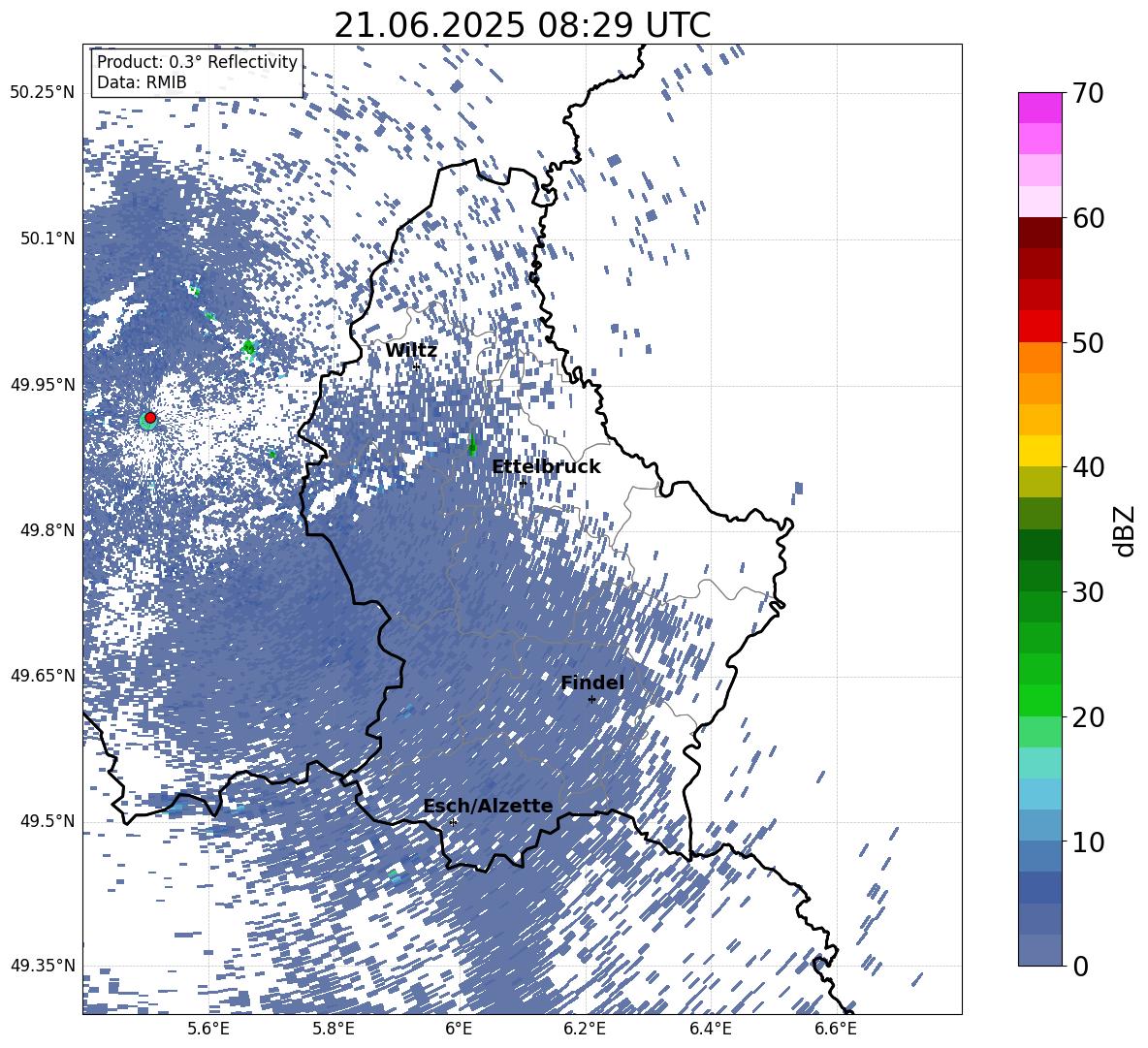Viewport: 1148px width, 1048px height.
Task: Click the latitude label 50.25°N
Action: pyautogui.click(x=43, y=93)
